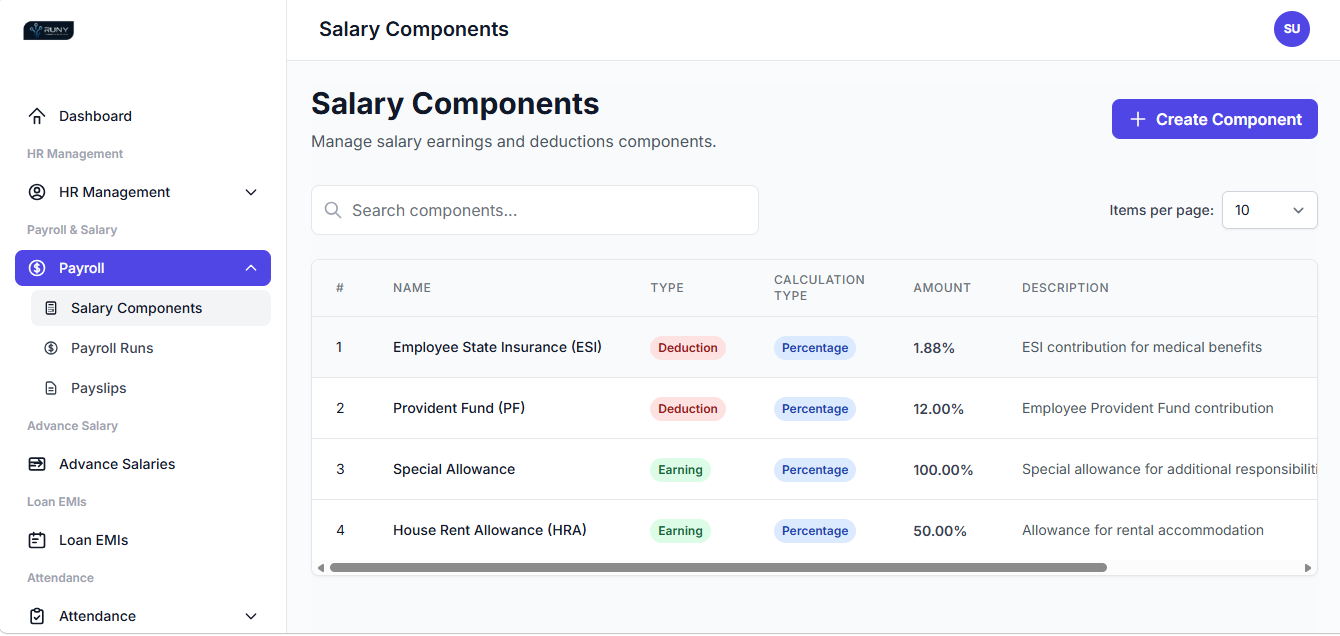Click the NAME column header

pyautogui.click(x=412, y=288)
